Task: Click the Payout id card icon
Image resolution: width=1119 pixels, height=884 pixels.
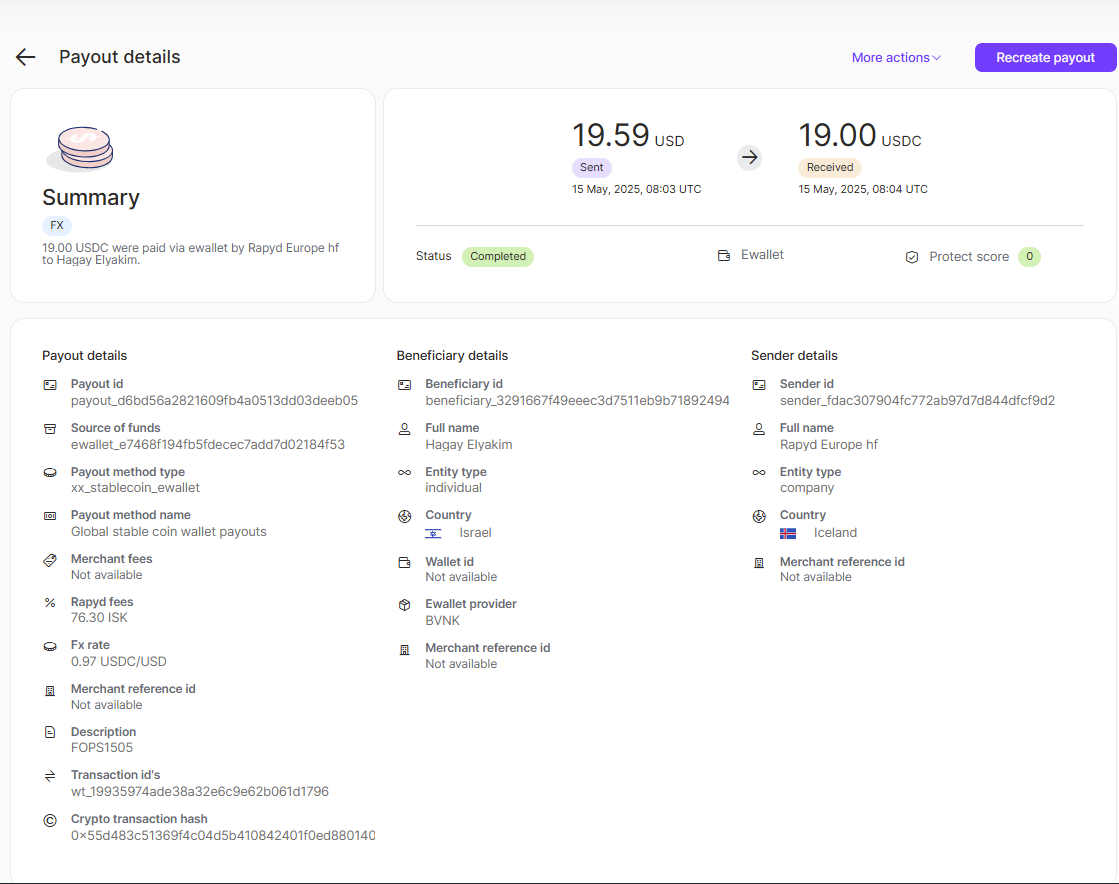Action: click(50, 384)
